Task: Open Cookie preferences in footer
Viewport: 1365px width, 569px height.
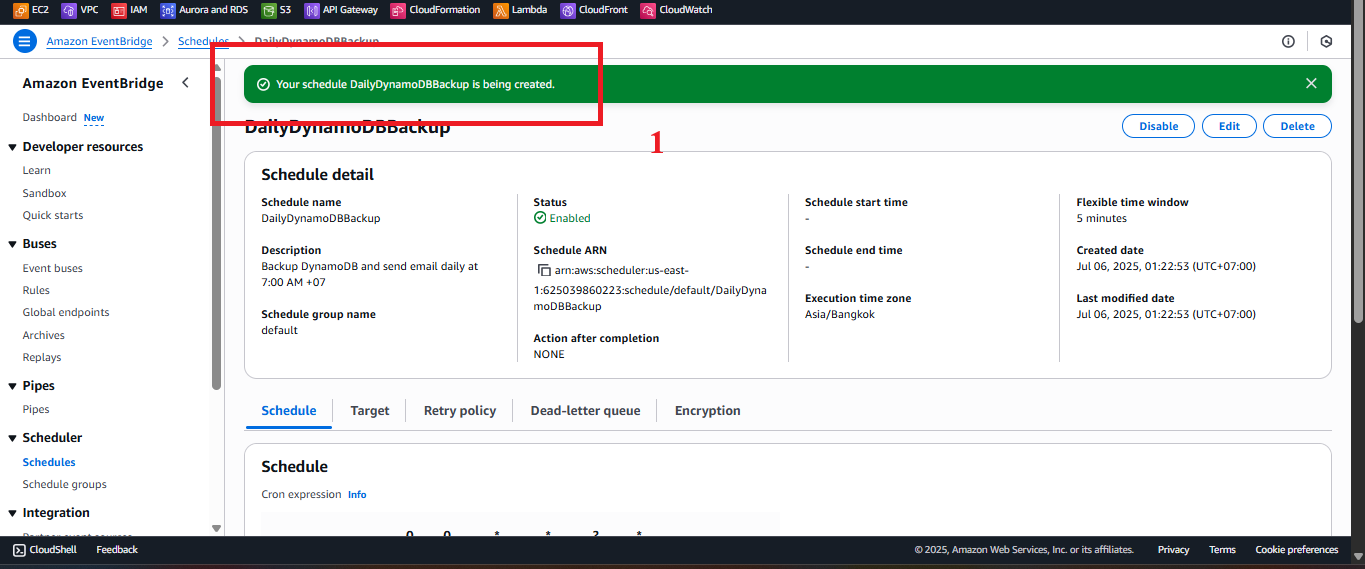Action: click(x=1297, y=549)
